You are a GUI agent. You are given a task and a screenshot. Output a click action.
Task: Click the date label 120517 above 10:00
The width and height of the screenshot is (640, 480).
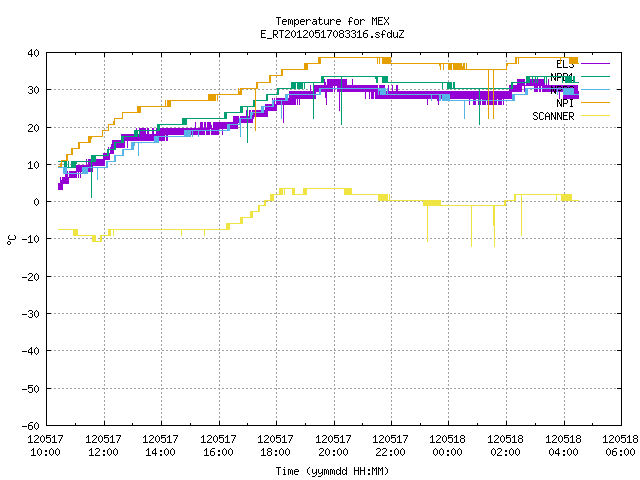point(45,439)
